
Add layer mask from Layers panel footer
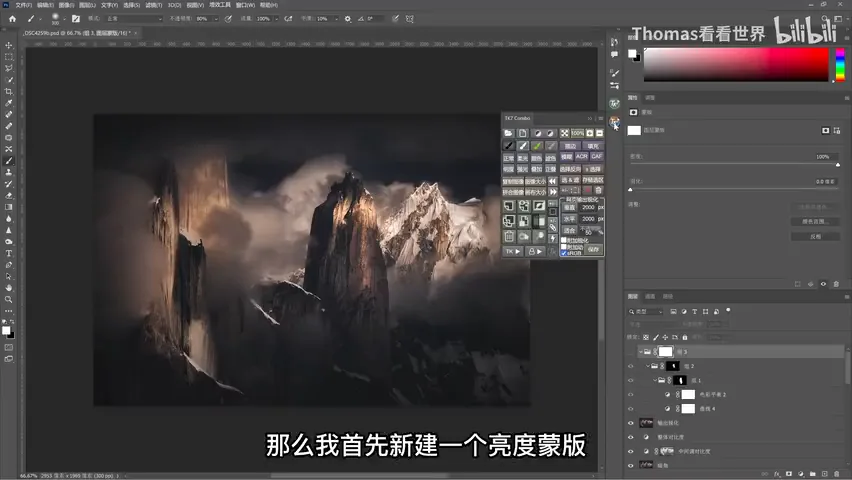(789, 474)
